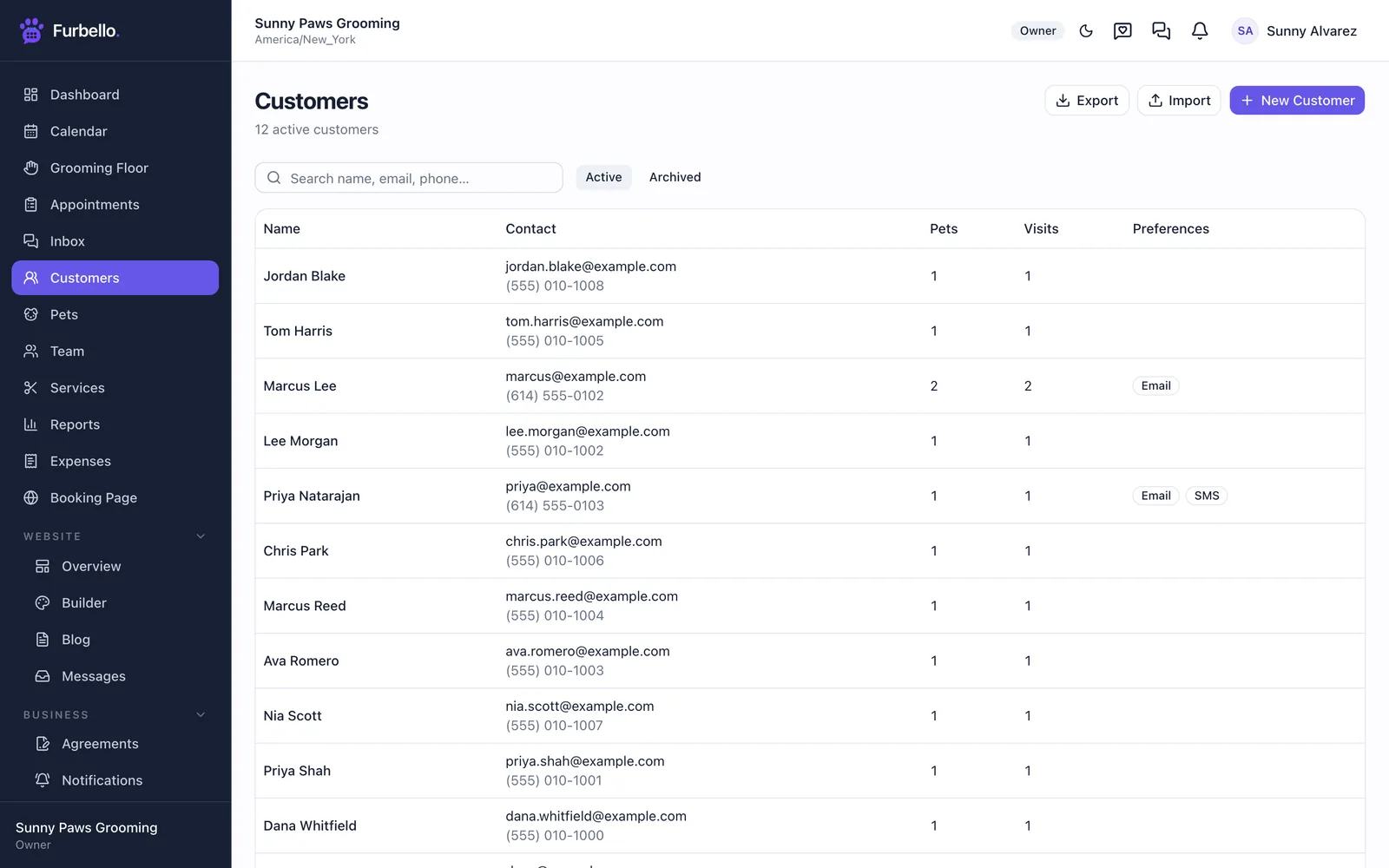The image size is (1389, 868).
Task: Collapse the WEBSITE section chevron
Action: (x=201, y=536)
